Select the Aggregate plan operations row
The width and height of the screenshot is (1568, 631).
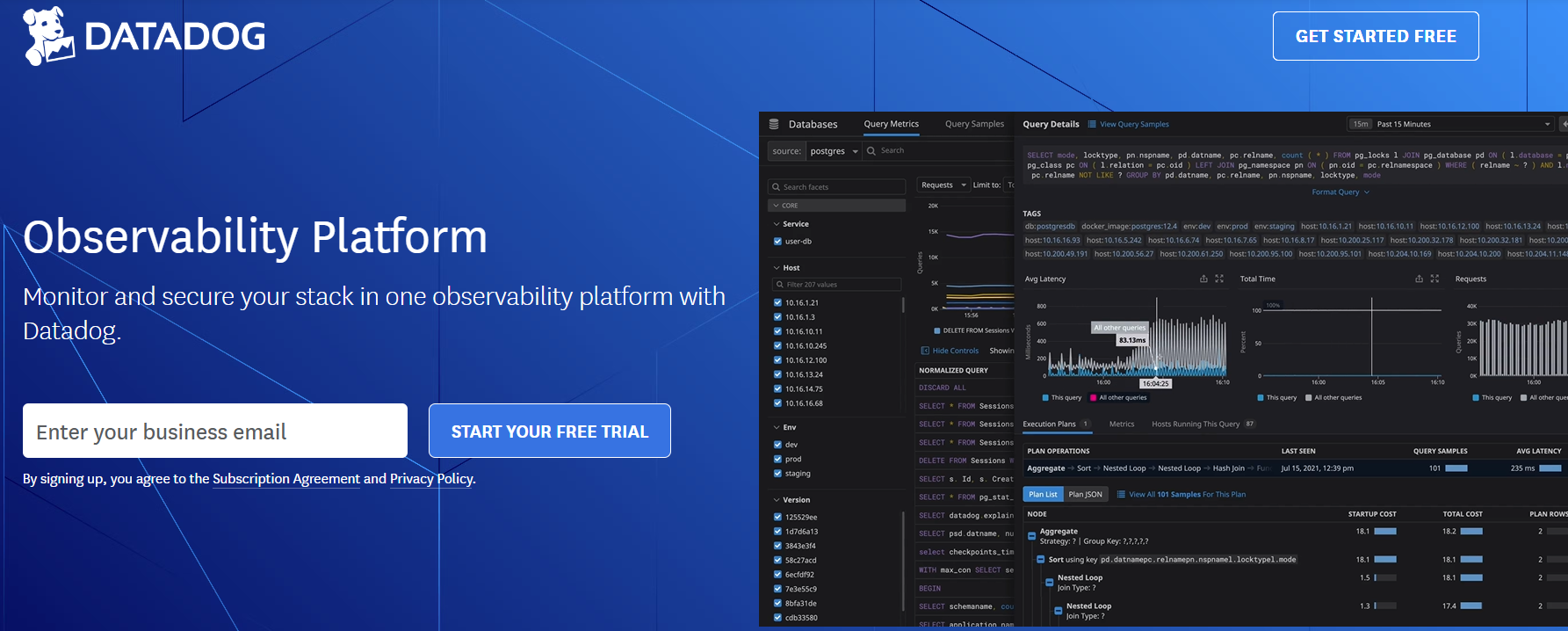click(x=1295, y=468)
